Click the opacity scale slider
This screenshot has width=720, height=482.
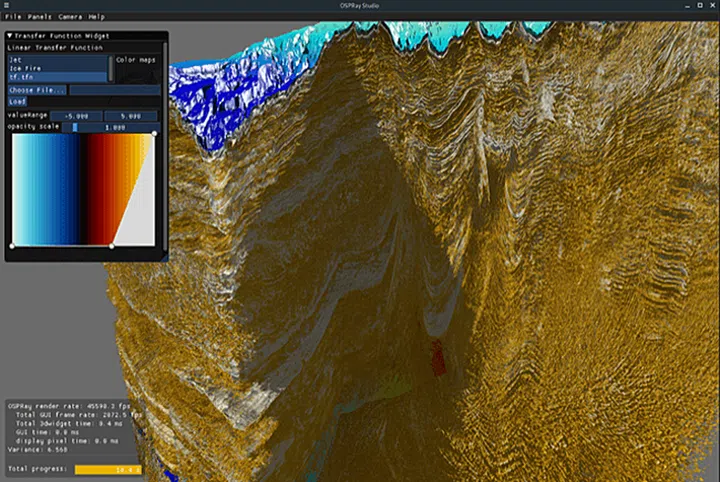pos(110,127)
